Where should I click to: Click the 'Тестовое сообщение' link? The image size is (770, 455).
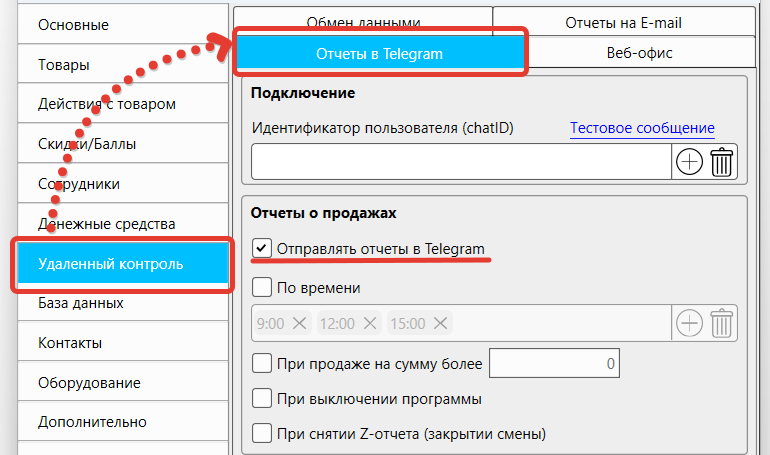click(x=642, y=128)
